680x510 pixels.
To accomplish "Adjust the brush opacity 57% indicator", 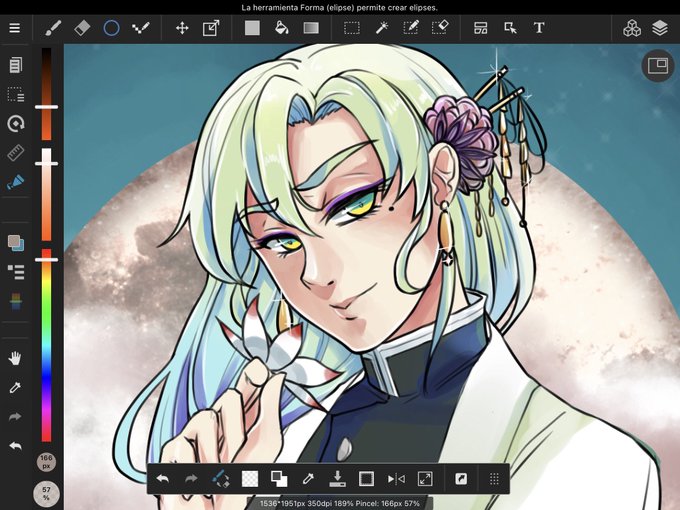I will point(46,494).
